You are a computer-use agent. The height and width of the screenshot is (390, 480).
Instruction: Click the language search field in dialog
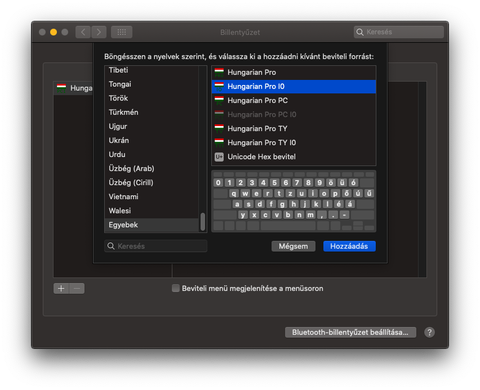156,246
